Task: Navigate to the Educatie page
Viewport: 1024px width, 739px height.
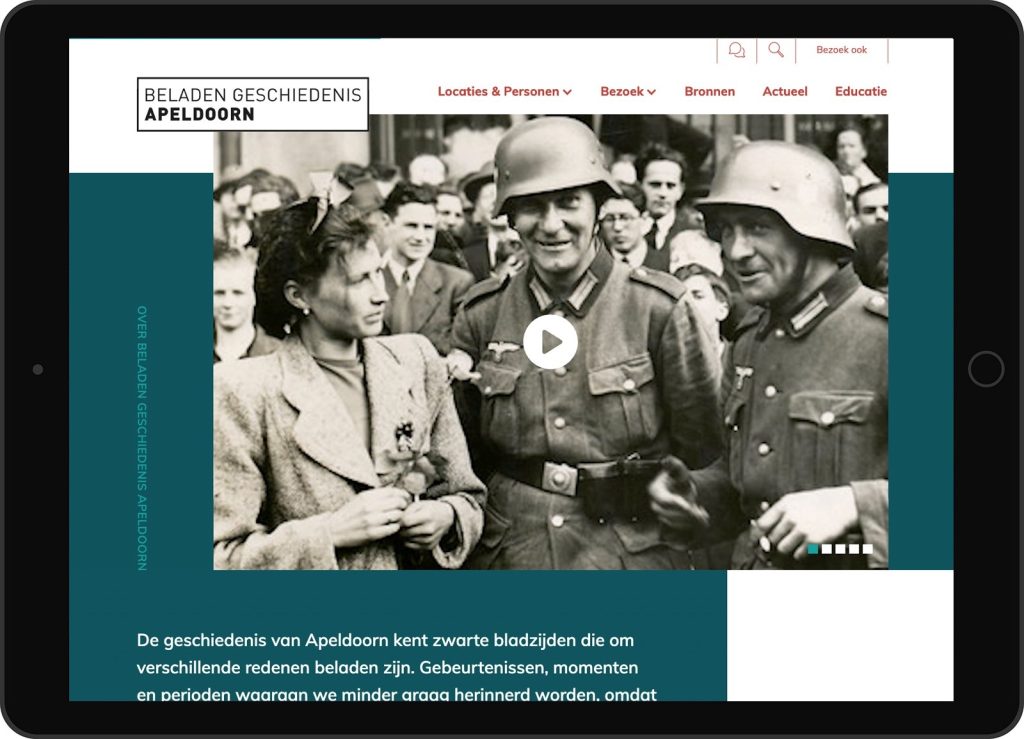Action: coord(860,92)
